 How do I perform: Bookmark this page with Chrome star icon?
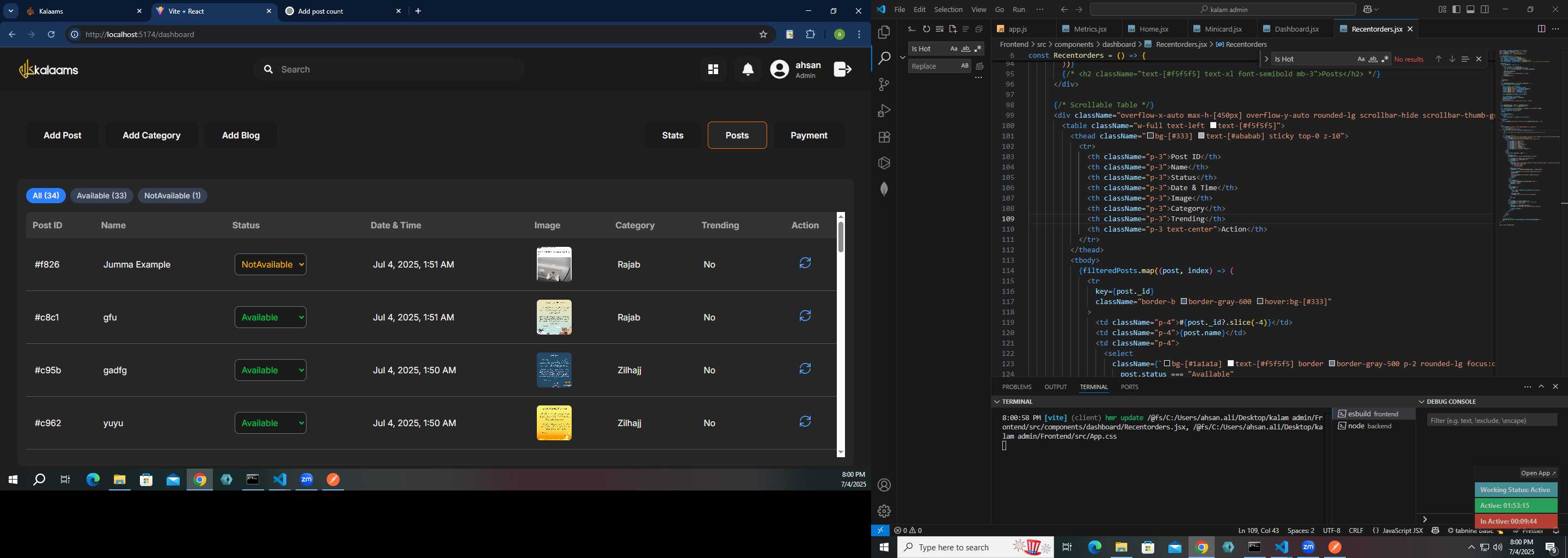[x=763, y=35]
